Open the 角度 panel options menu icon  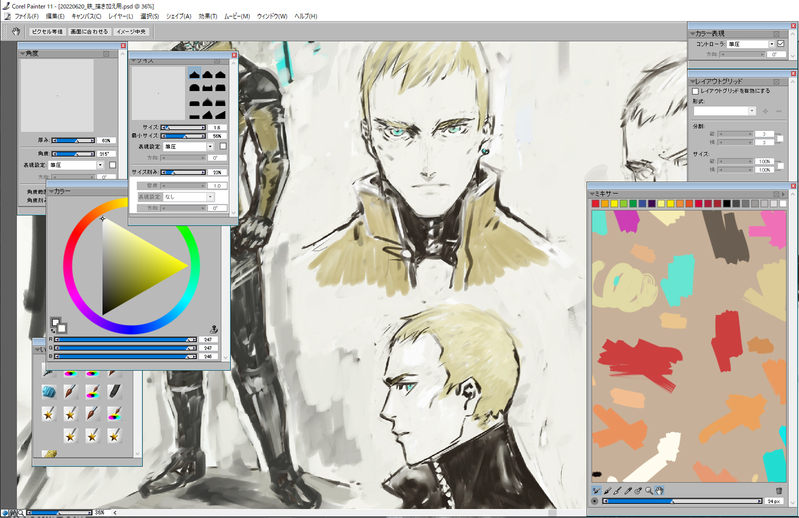pos(106,53)
